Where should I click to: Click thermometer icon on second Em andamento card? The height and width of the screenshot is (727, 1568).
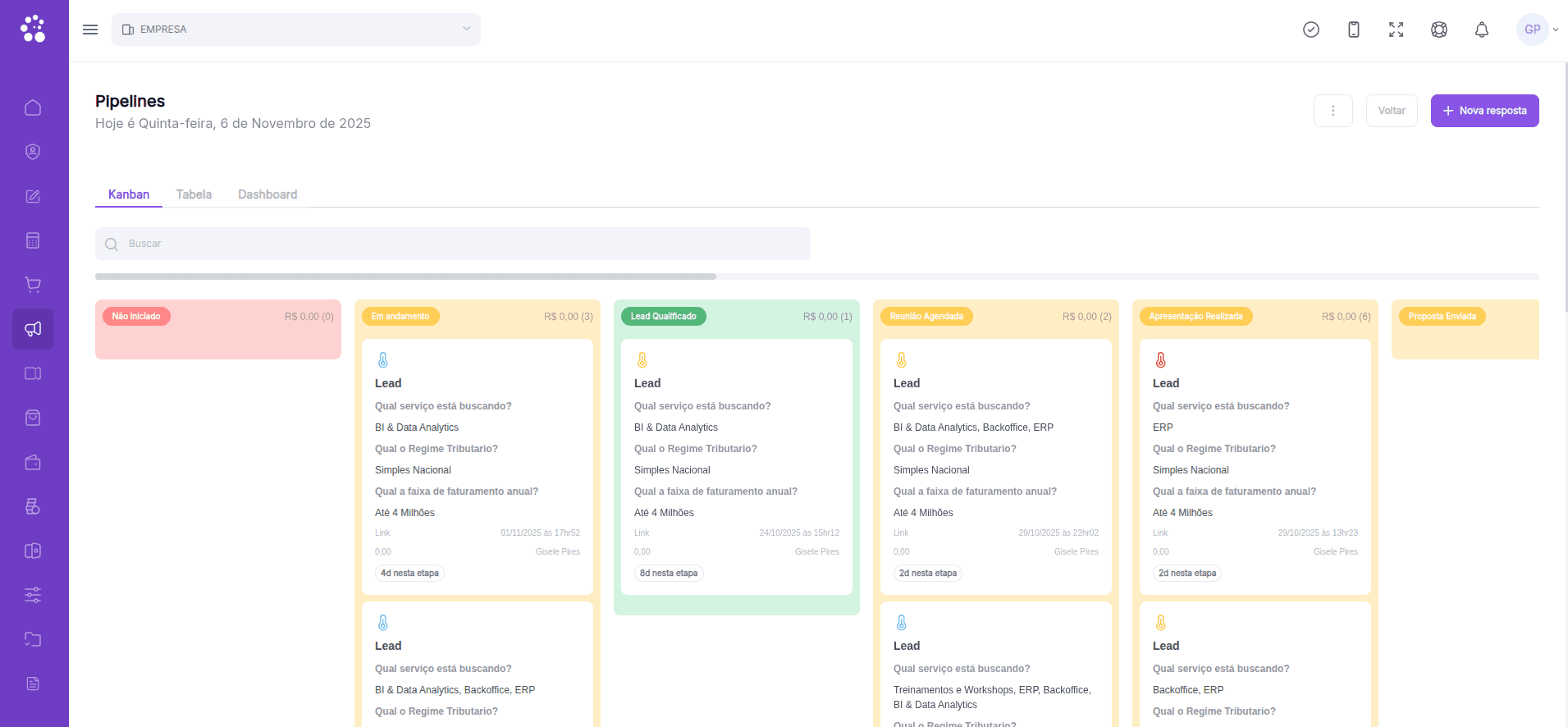tap(383, 623)
